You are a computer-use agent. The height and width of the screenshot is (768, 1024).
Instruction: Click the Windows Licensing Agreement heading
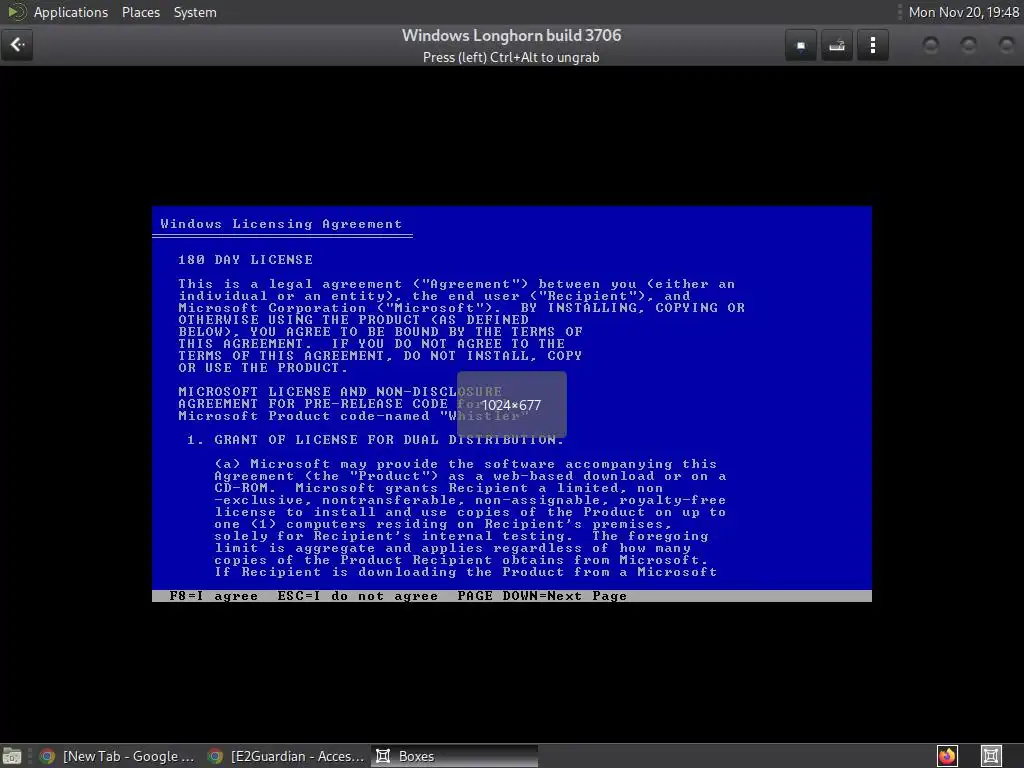[x=281, y=224]
